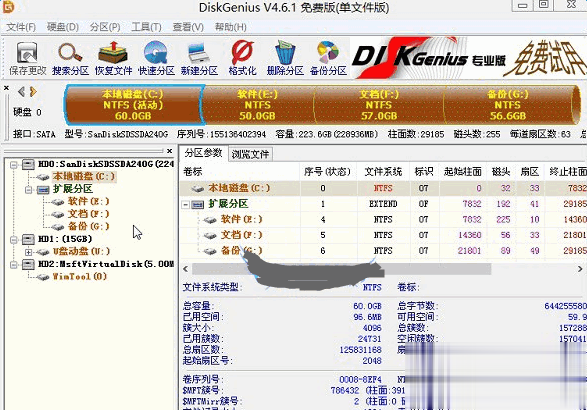Select 本地磁盘(C:) in the left tree

point(83,176)
